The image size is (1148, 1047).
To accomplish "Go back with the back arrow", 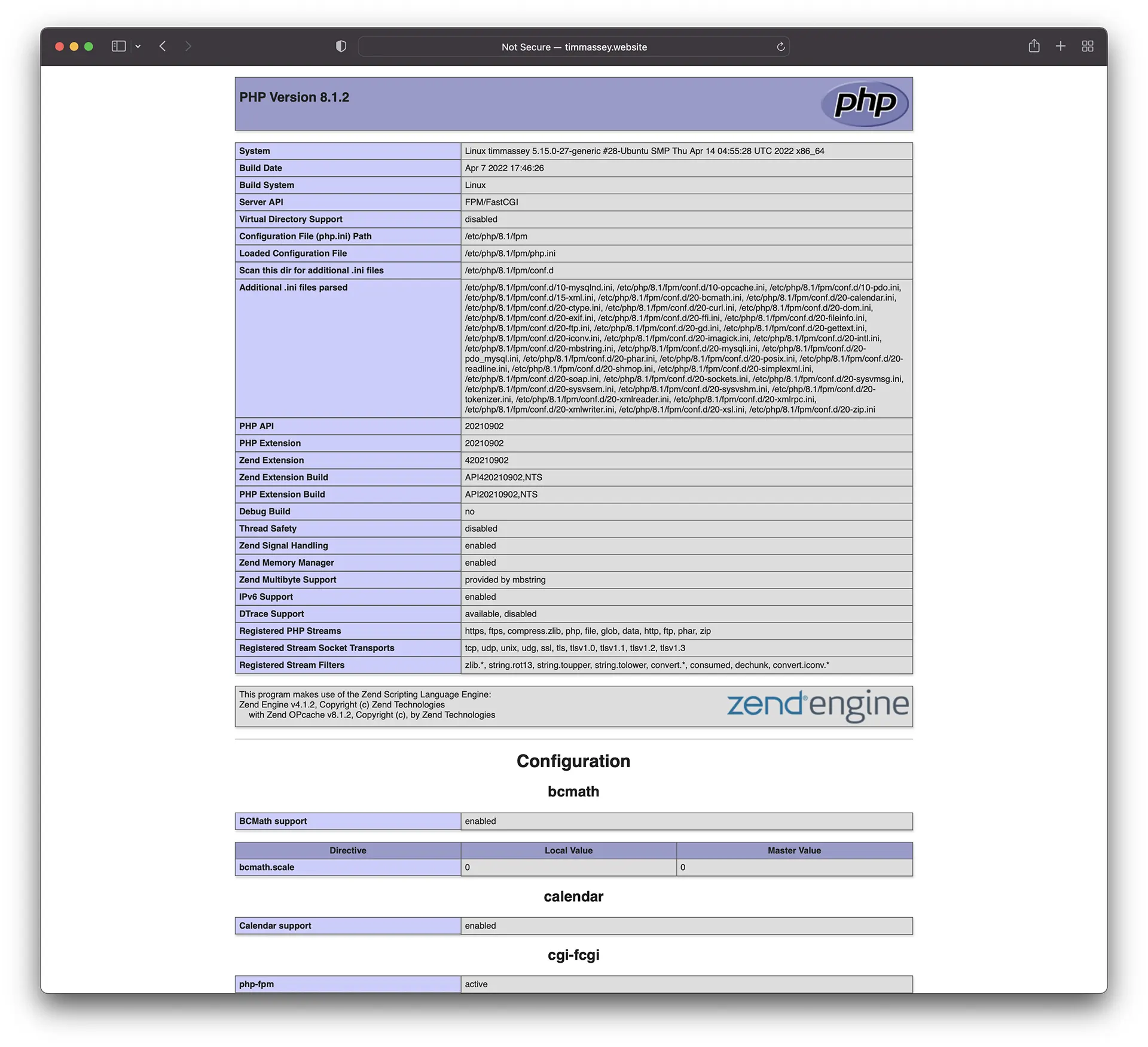I will coord(163,46).
